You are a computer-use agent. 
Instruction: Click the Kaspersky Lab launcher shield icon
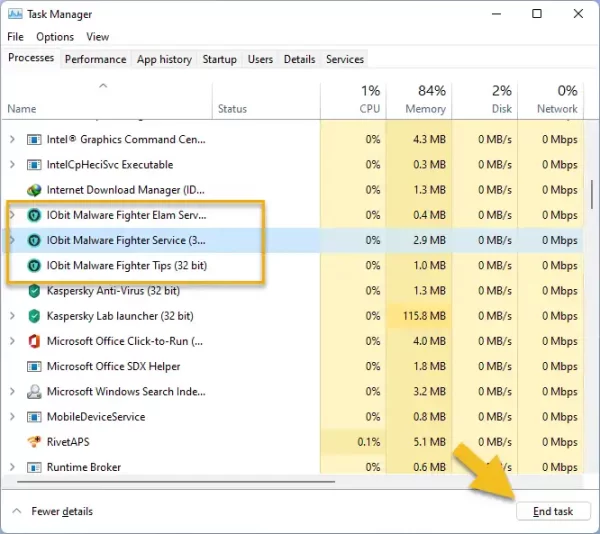[34, 316]
